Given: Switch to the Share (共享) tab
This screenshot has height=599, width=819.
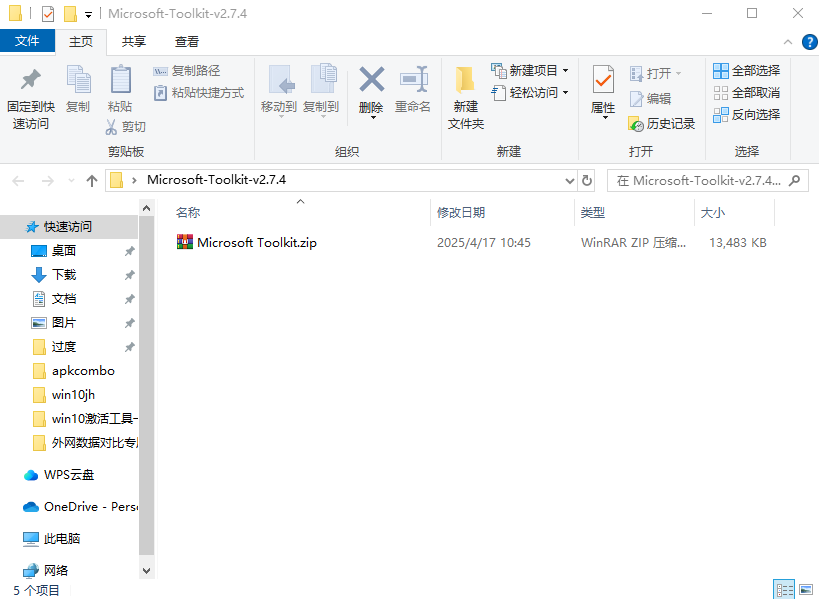Looking at the screenshot, I should pyautogui.click(x=134, y=42).
